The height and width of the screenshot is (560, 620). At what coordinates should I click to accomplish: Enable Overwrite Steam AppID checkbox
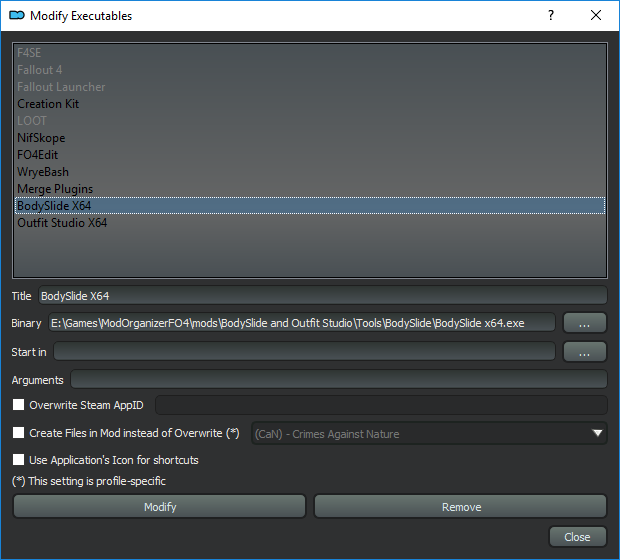pos(18,405)
